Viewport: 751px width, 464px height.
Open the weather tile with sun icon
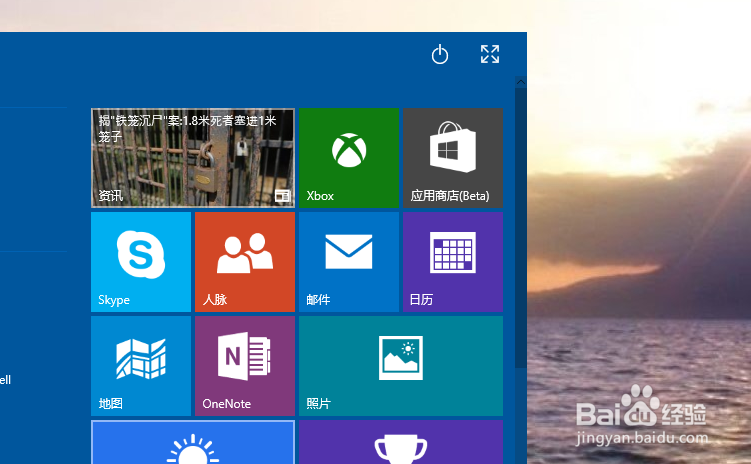pyautogui.click(x=193, y=442)
